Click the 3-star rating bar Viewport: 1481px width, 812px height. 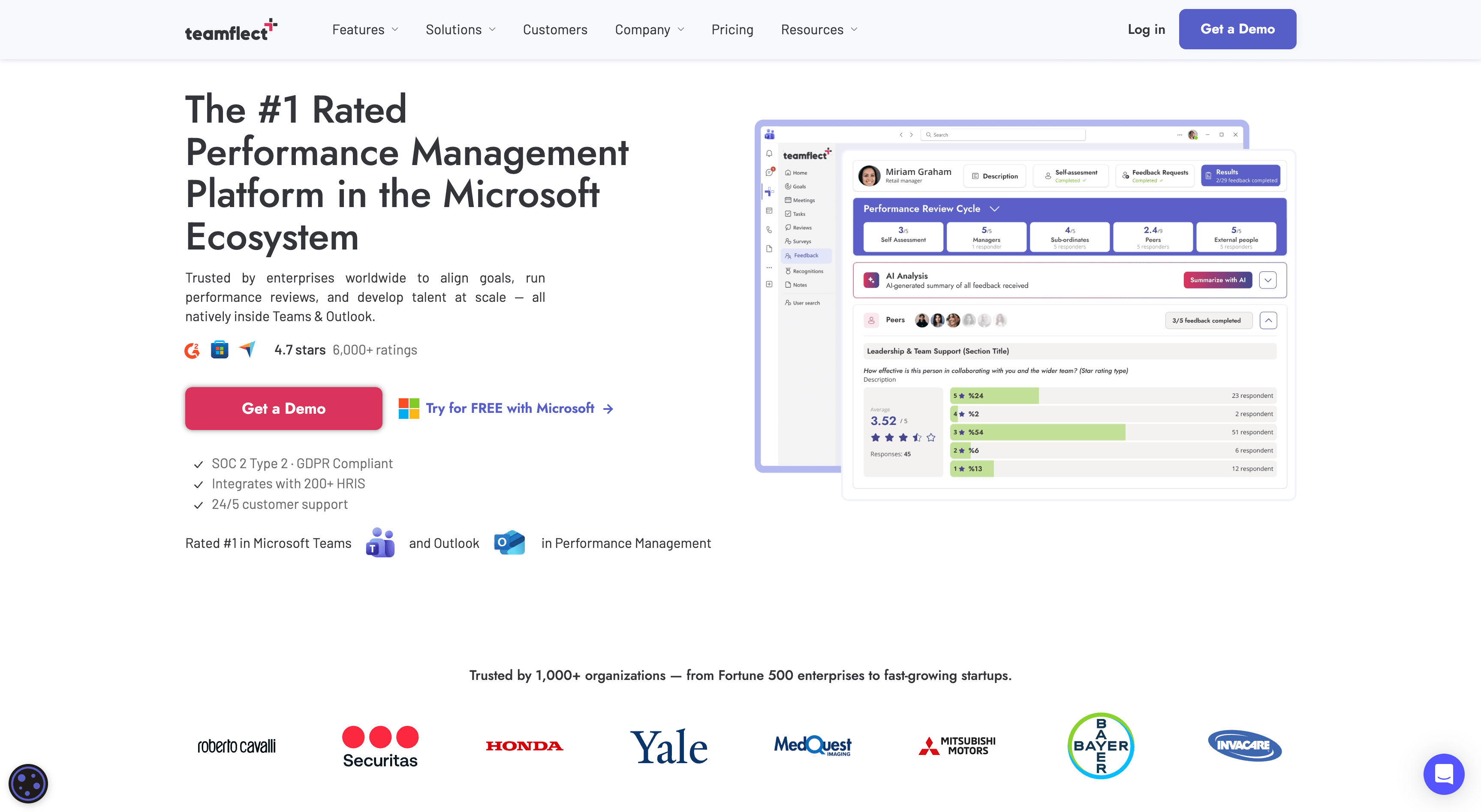1113,432
